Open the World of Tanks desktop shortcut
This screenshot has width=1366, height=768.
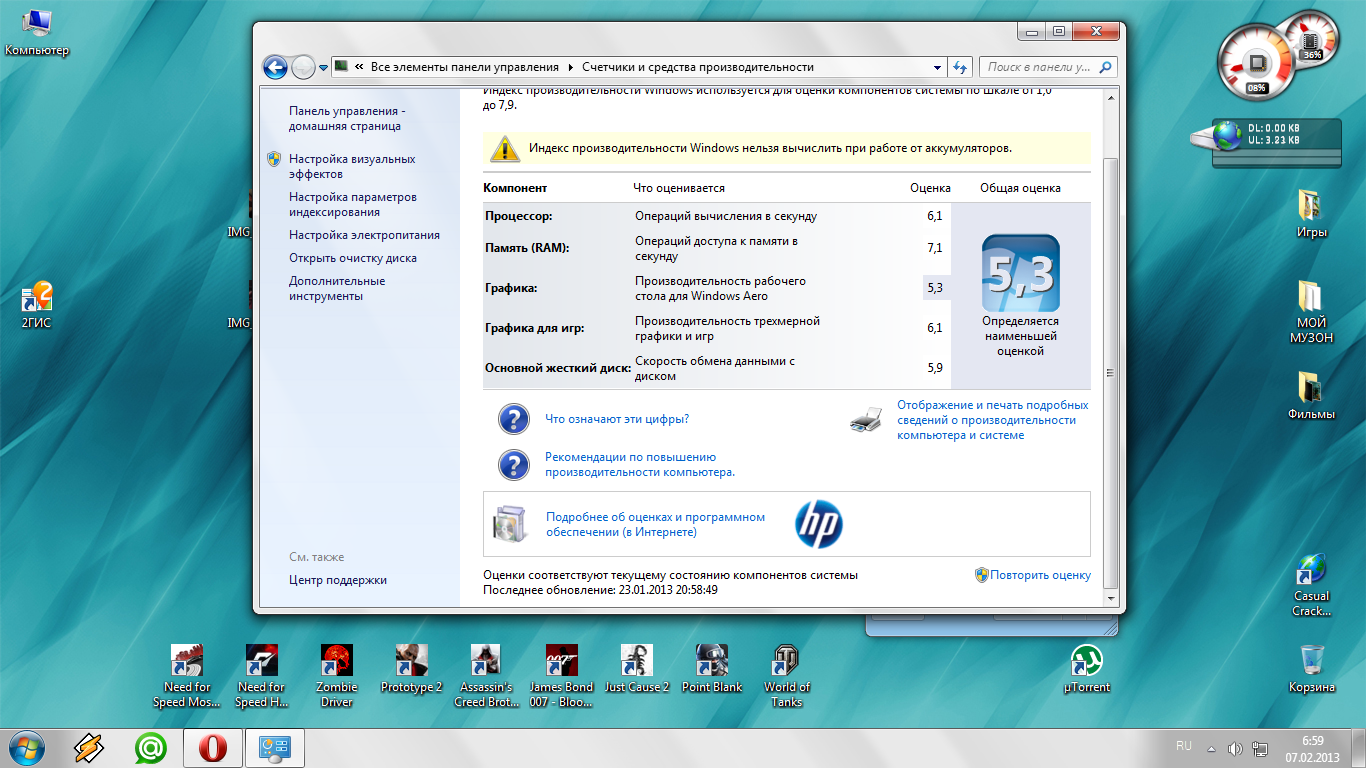pyautogui.click(x=786, y=662)
